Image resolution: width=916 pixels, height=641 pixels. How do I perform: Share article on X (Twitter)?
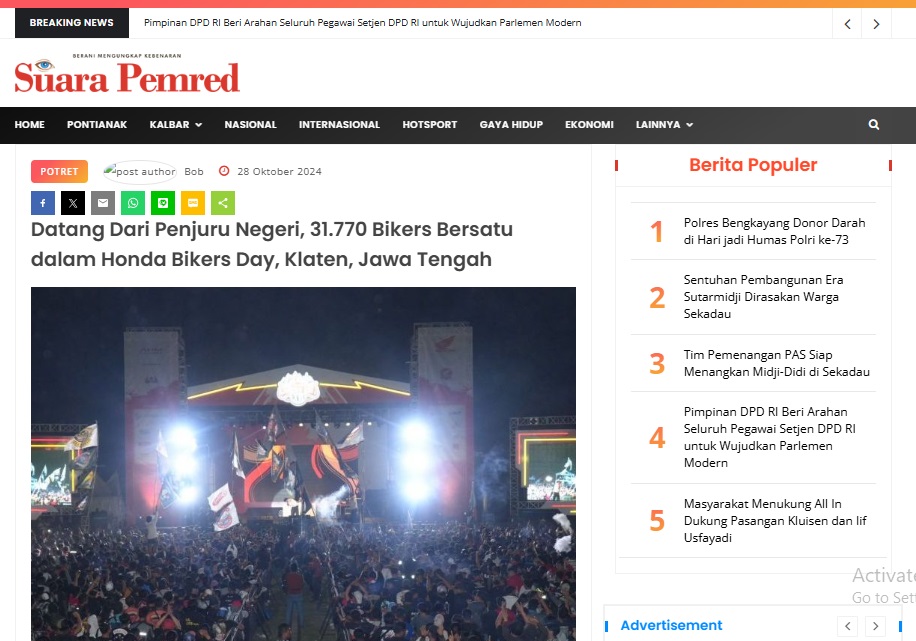tap(73, 203)
